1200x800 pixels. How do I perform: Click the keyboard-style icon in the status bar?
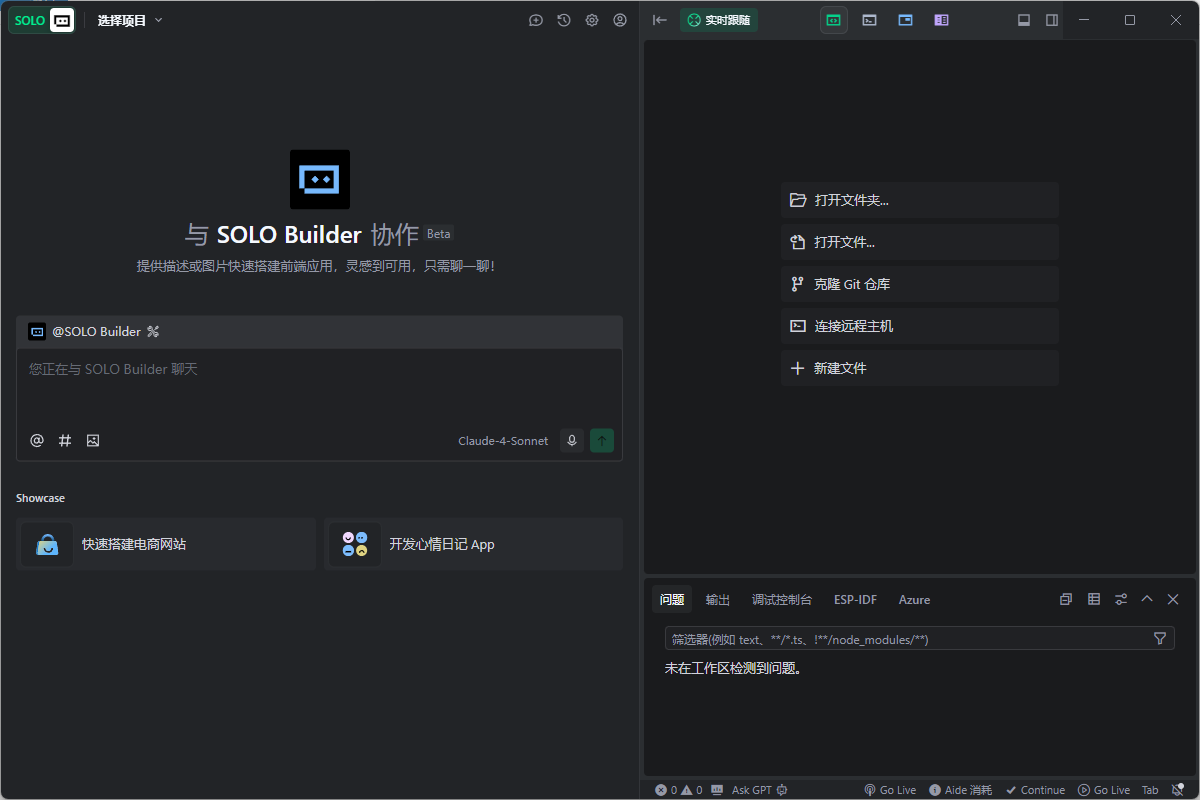[717, 790]
